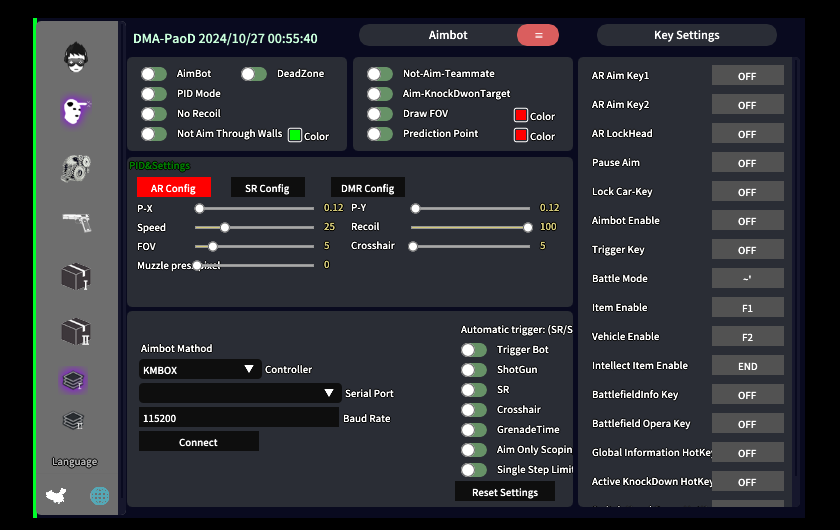Screen dimensions: 840x530
Task: Open the box I item sidebar icon
Action: click(x=76, y=277)
